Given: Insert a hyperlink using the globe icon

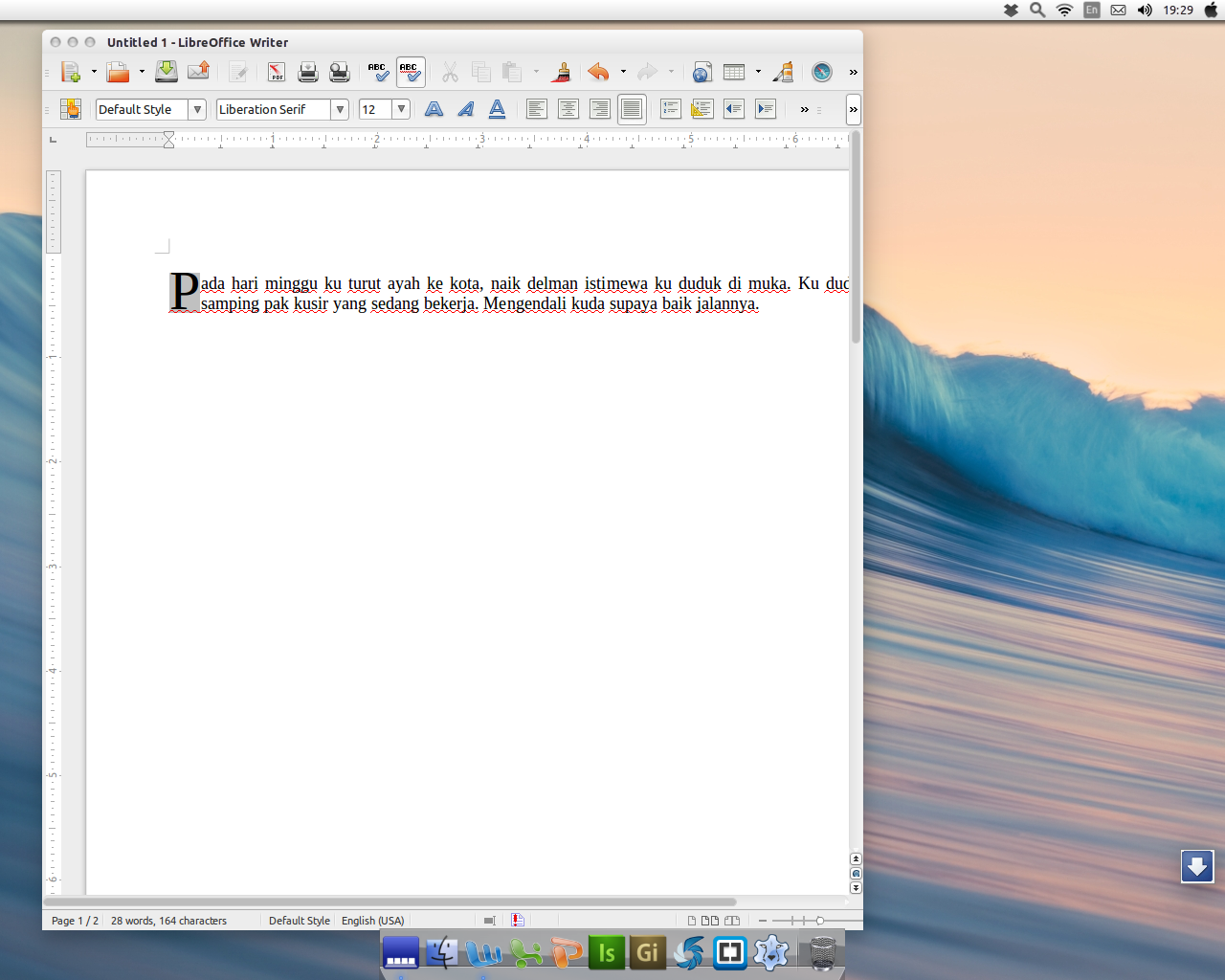Looking at the screenshot, I should [702, 72].
